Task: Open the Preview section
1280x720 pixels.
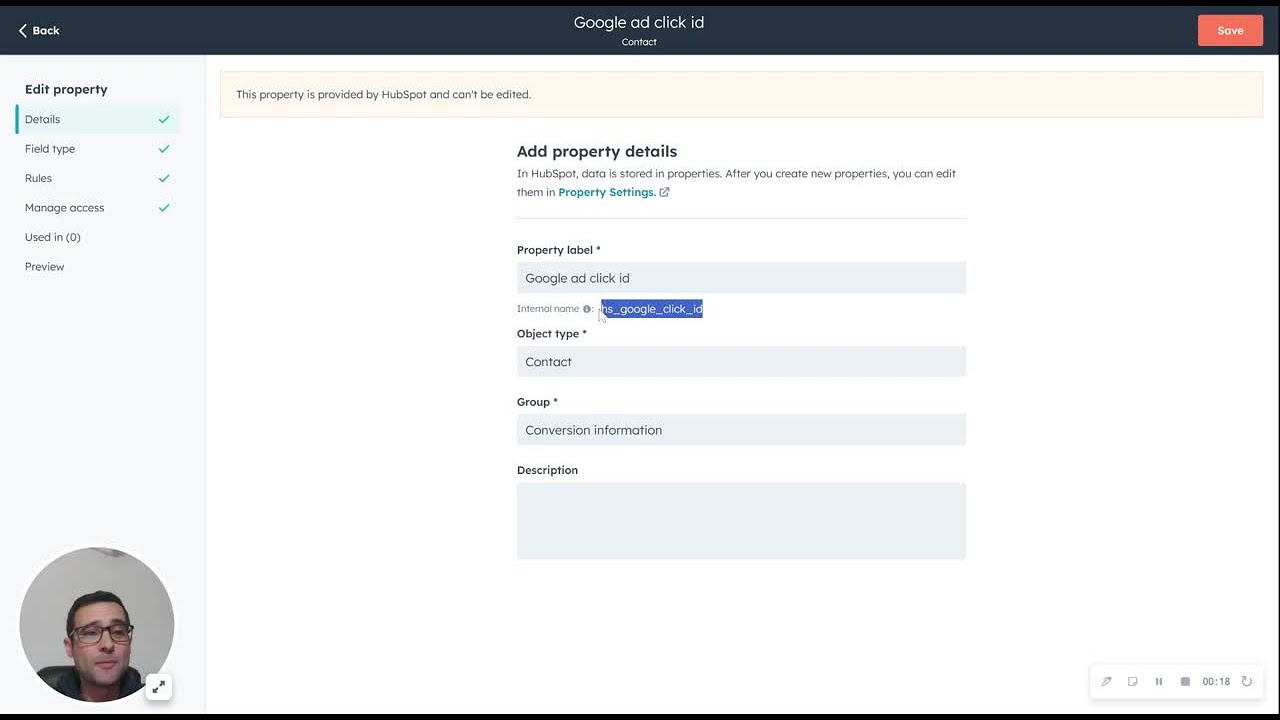Action: tap(45, 267)
